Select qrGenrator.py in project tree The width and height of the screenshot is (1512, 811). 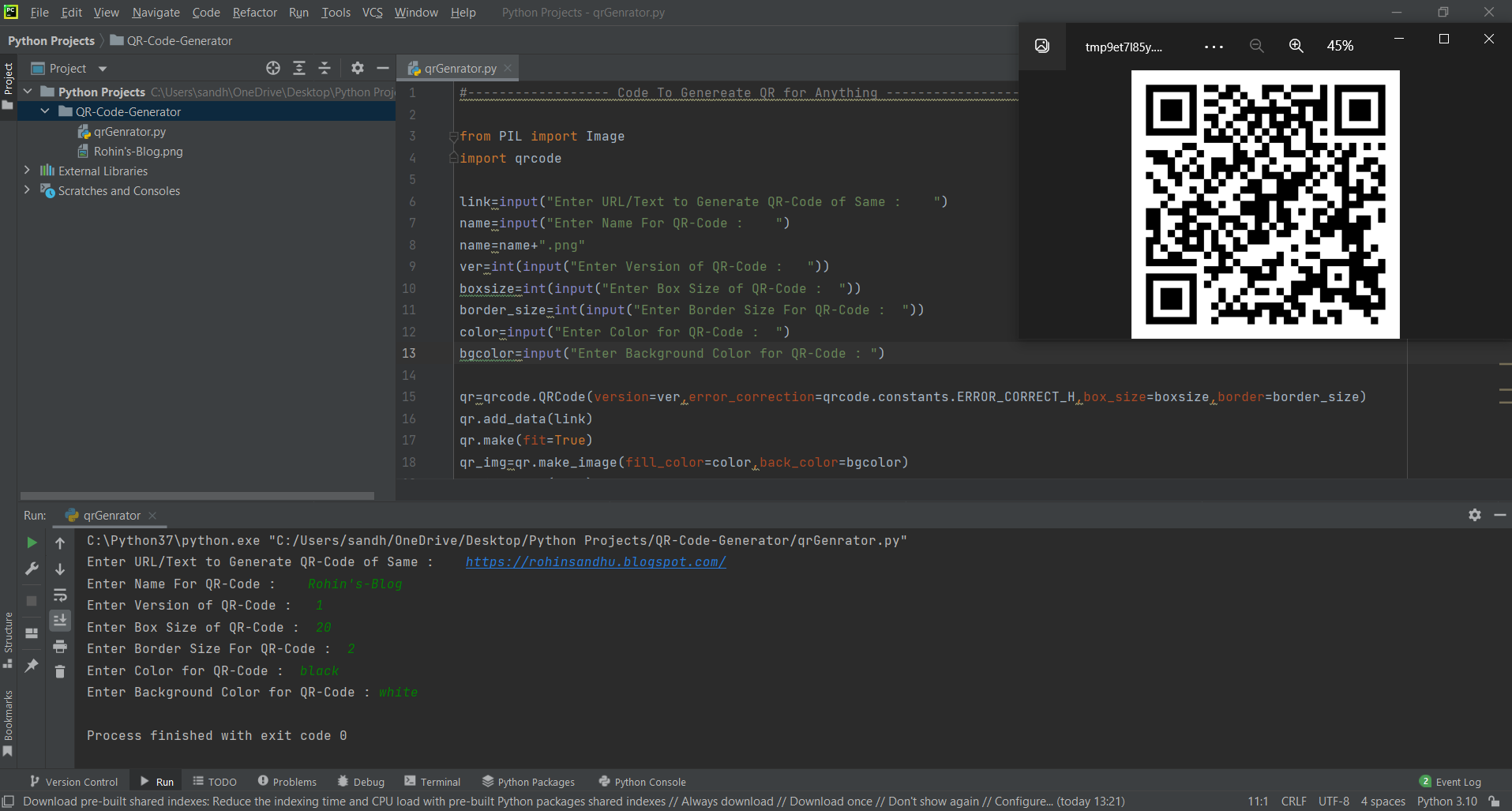pos(129,132)
